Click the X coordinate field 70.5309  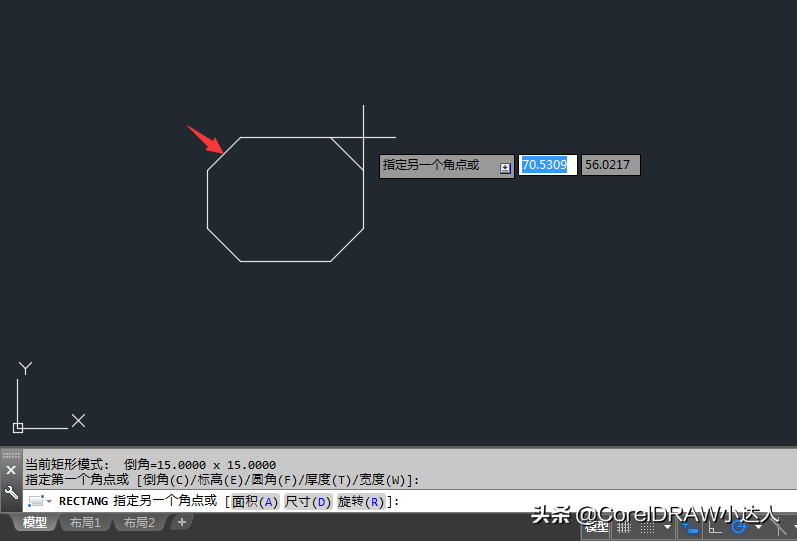(x=547, y=165)
